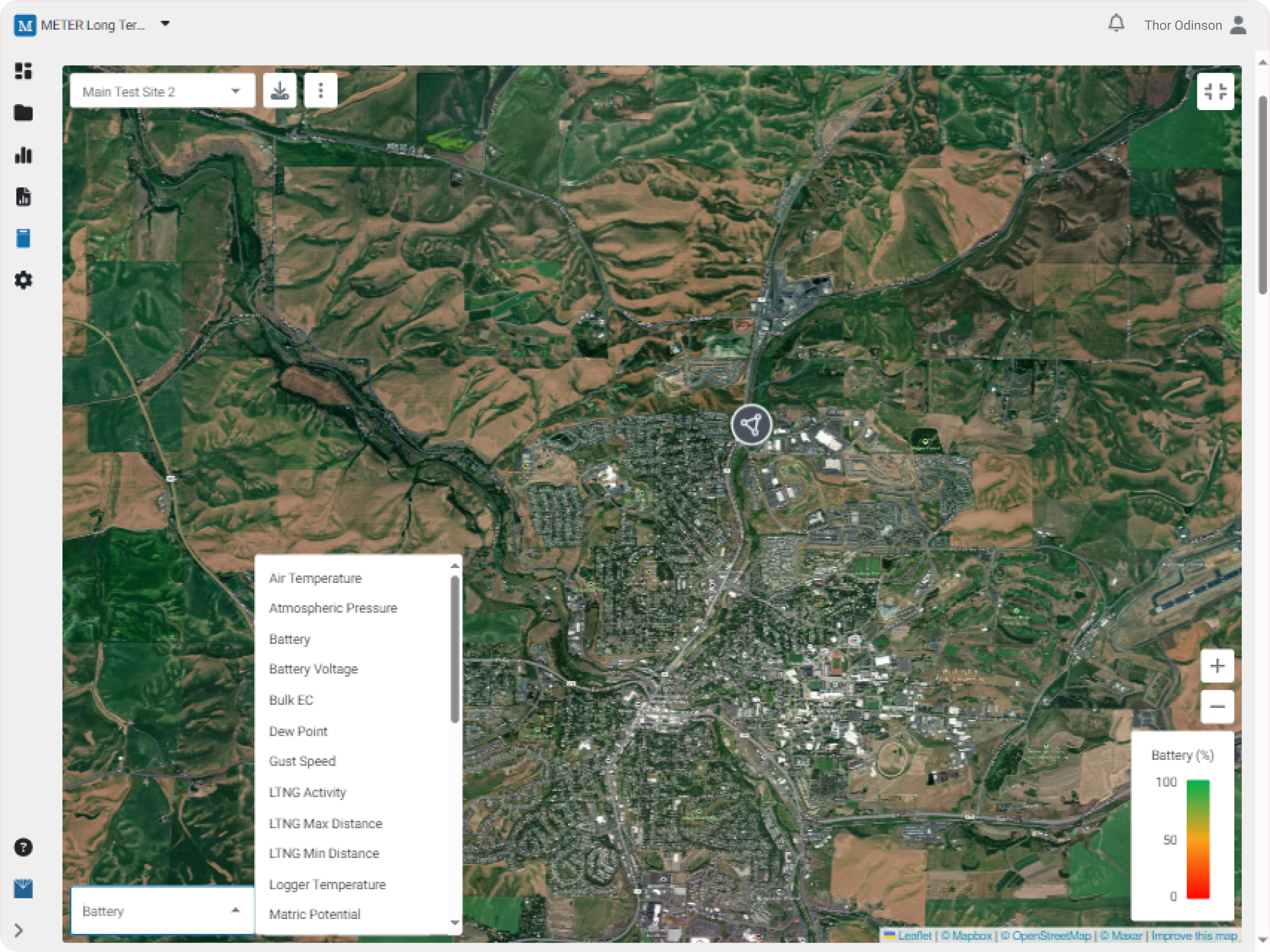Open the report document icon in sidebar
Image resolution: width=1270 pixels, height=952 pixels.
tap(23, 197)
